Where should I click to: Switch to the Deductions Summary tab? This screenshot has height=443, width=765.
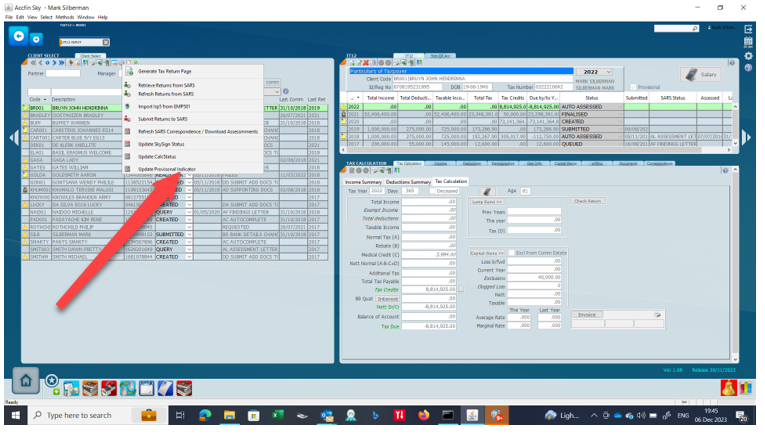tap(410, 181)
